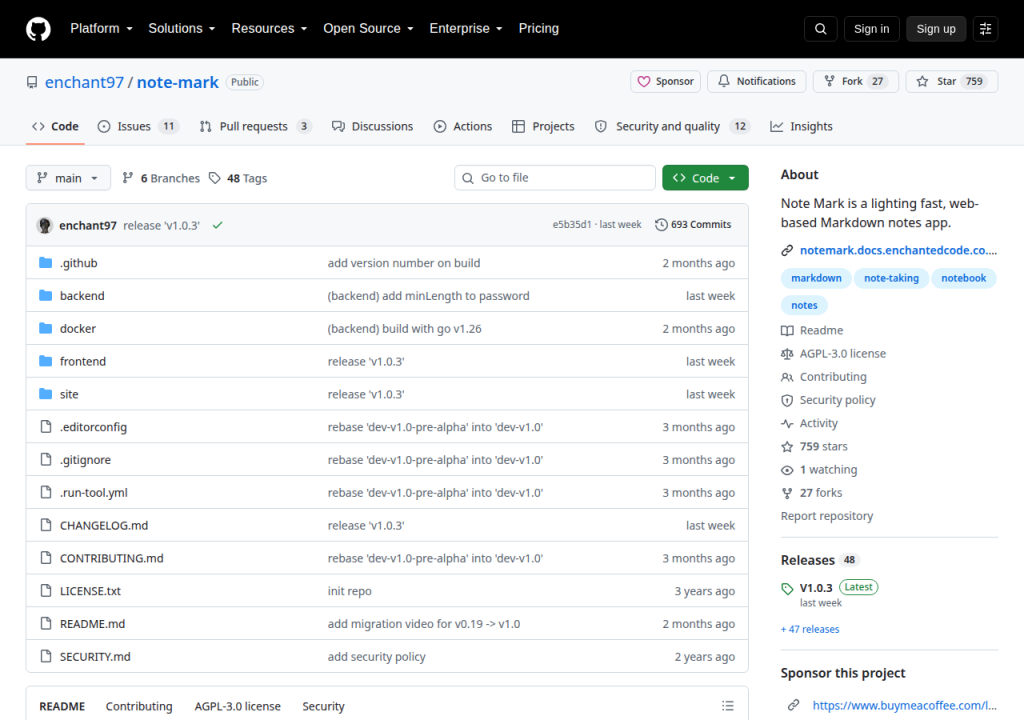Open the Insights tab
The width and height of the screenshot is (1024, 720).
pyautogui.click(x=801, y=126)
